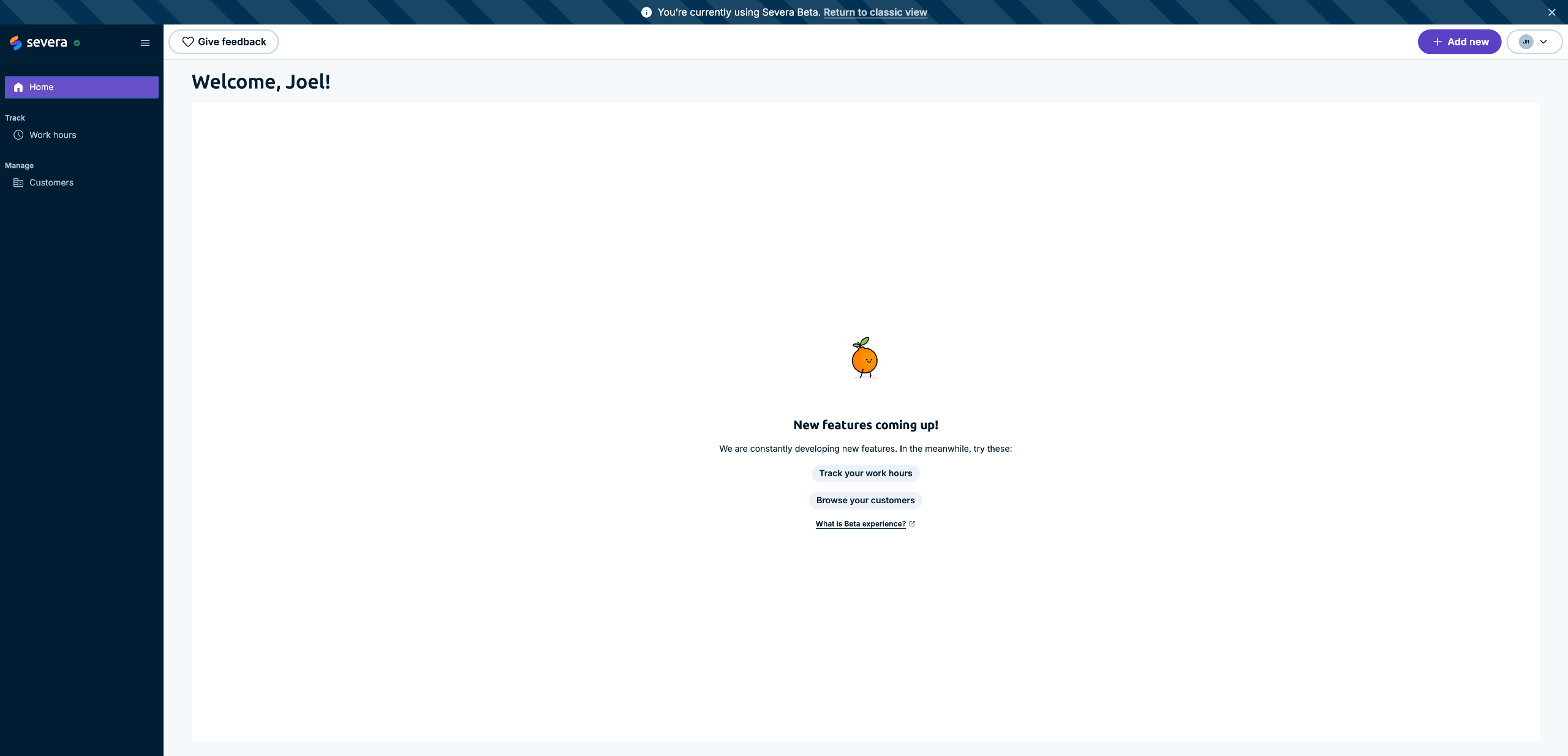Open Customers from the sidebar

[51, 182]
